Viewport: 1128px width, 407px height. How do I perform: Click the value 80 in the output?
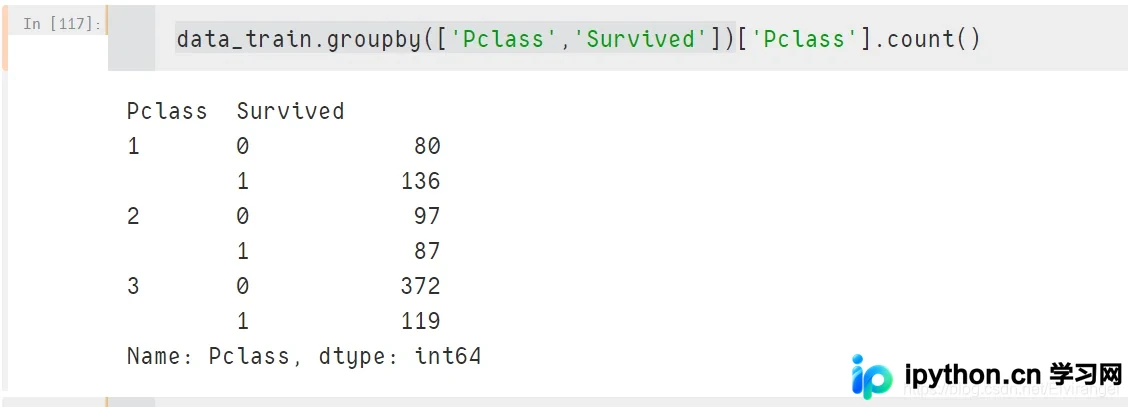pos(427,146)
